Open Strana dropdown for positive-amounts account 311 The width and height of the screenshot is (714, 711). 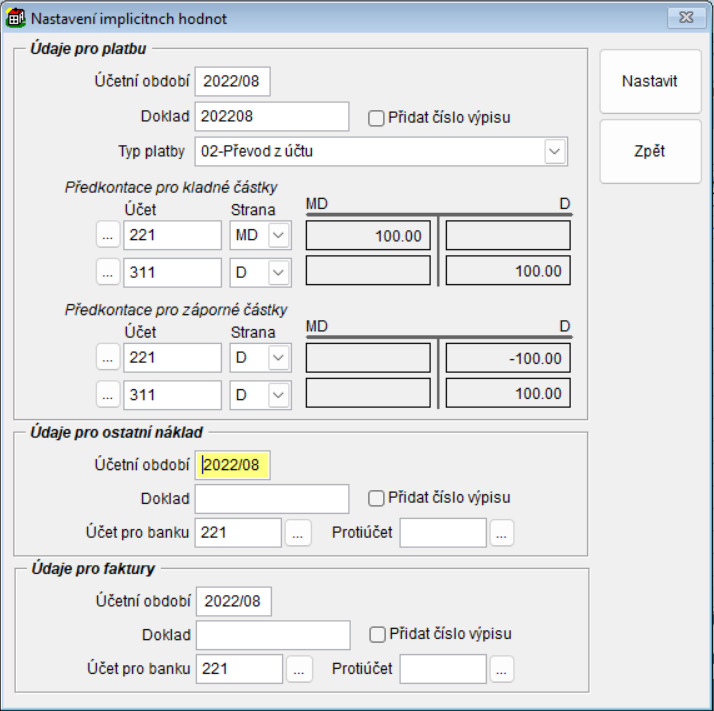coord(279,272)
